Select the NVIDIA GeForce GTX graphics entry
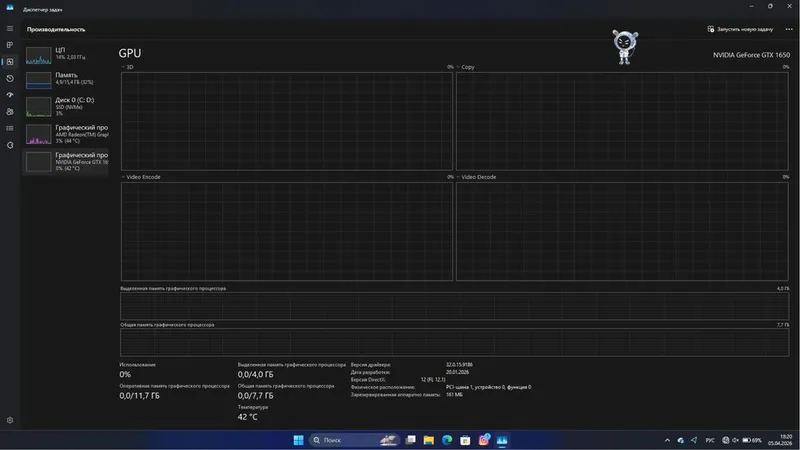The image size is (800, 450). [x=65, y=161]
